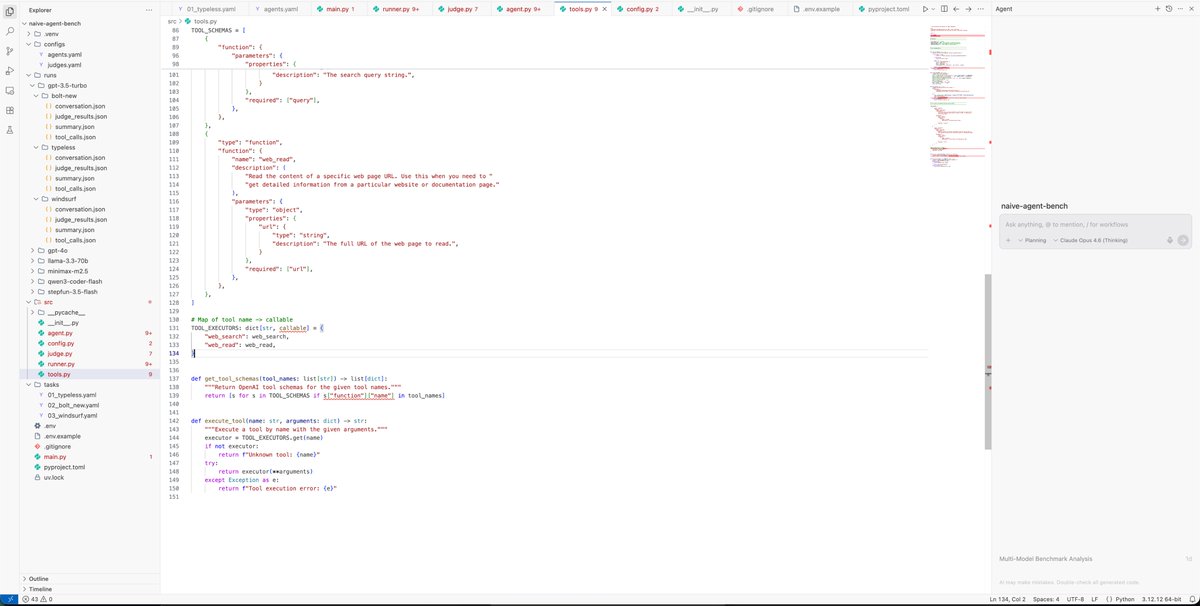Open the Claude Opus model selector dropdown

pyautogui.click(x=1091, y=240)
